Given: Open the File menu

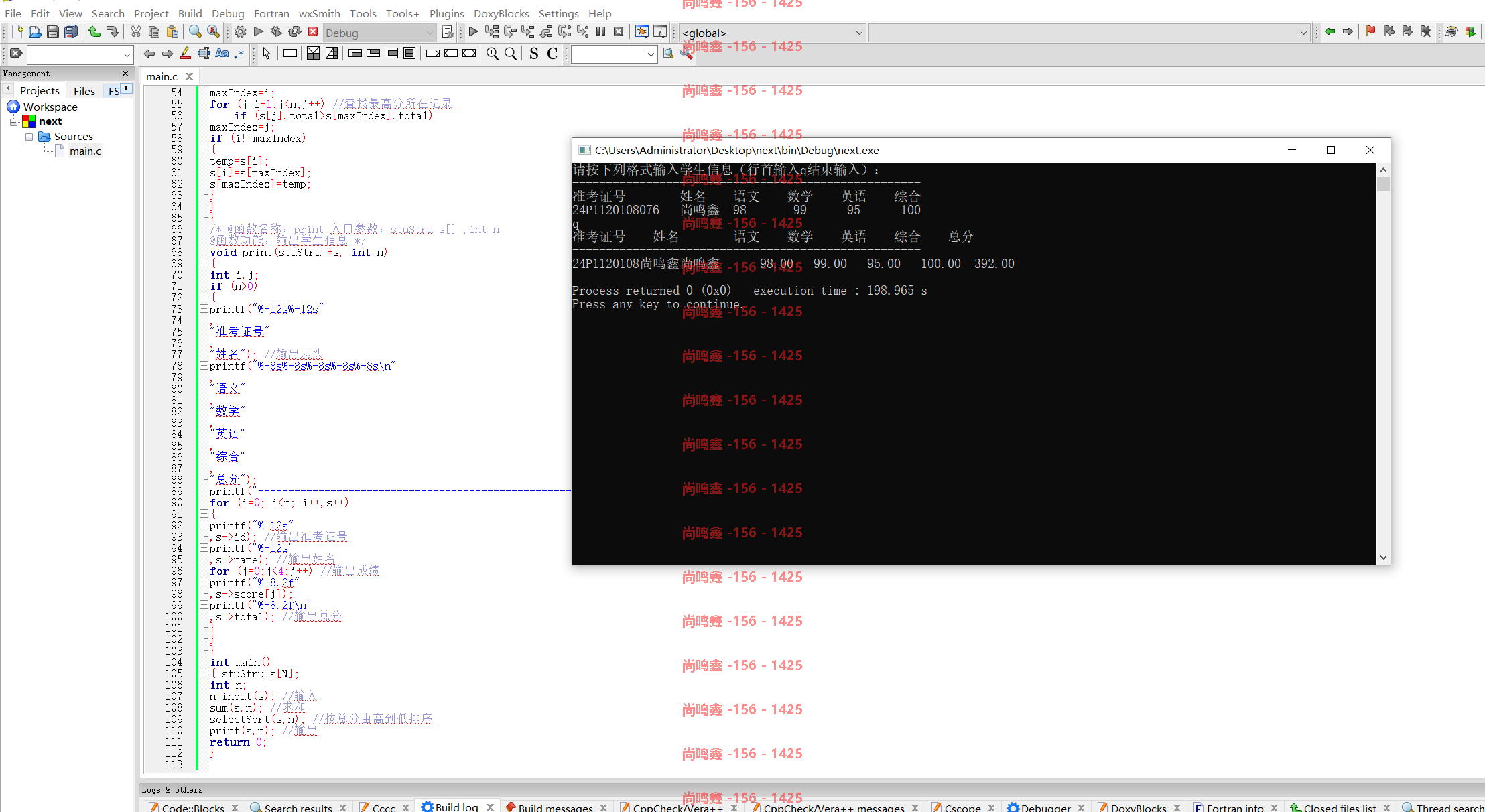Looking at the screenshot, I should coord(13,13).
